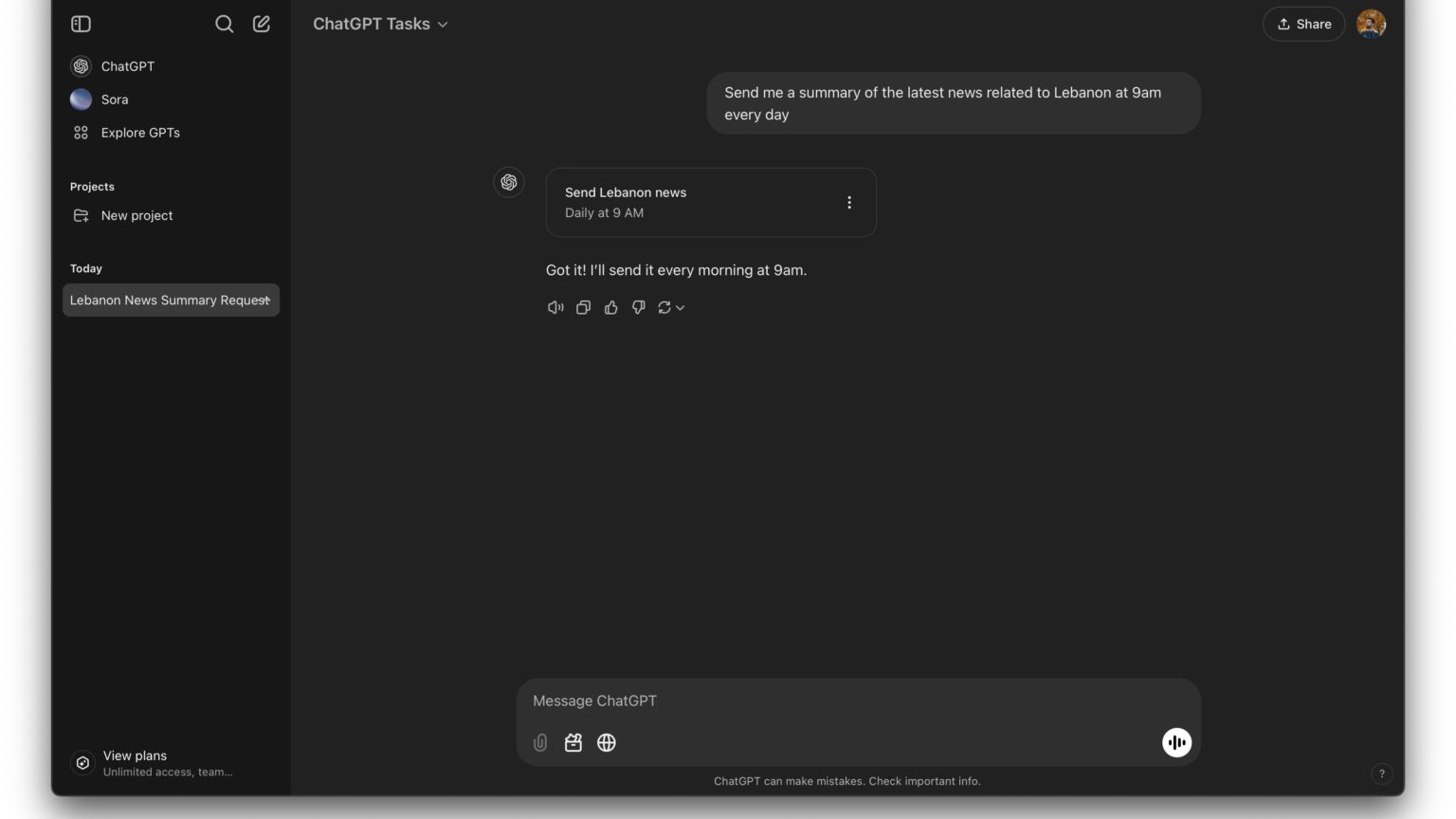The height and width of the screenshot is (819, 1456).
Task: Click the Share button
Action: click(1303, 24)
